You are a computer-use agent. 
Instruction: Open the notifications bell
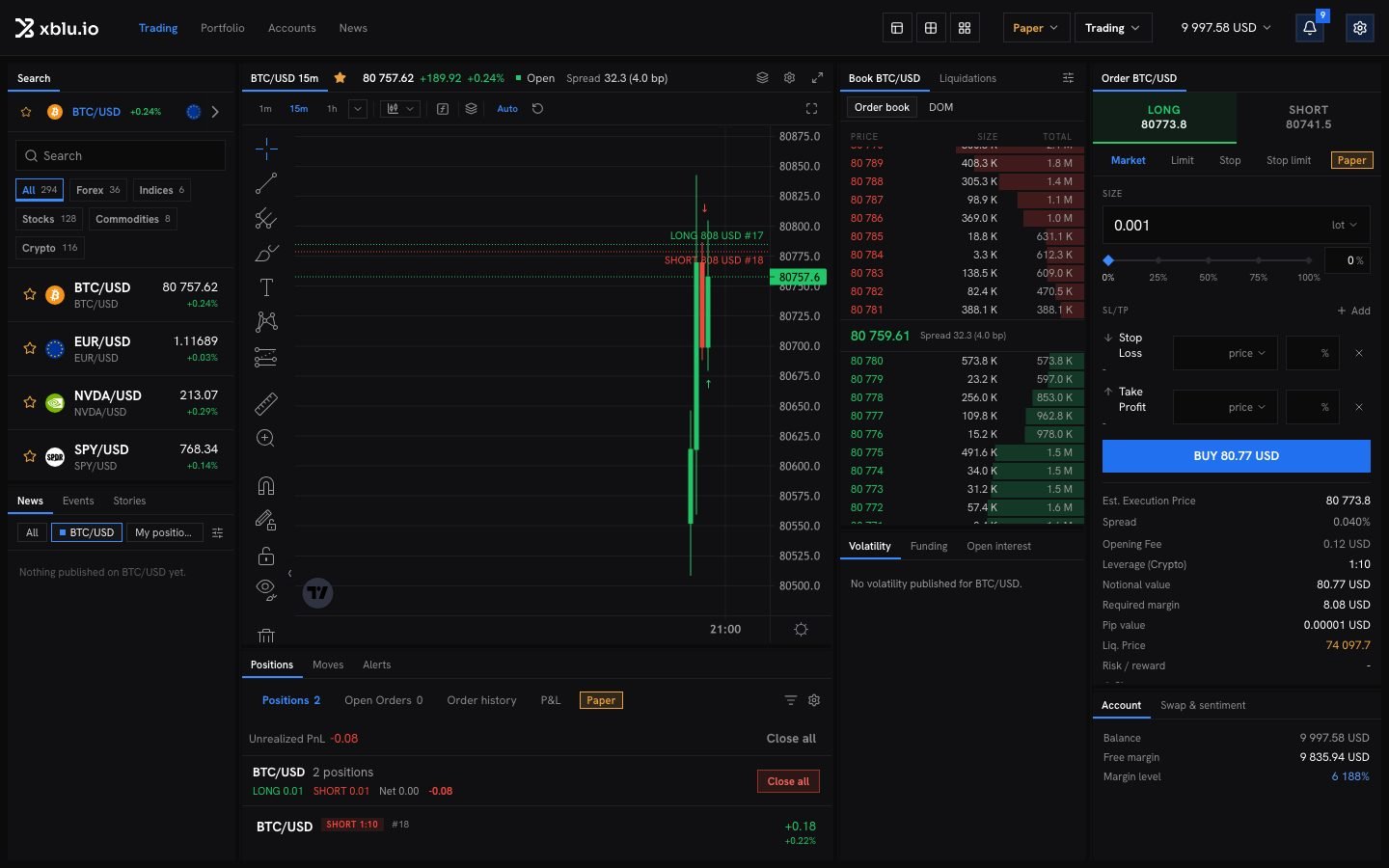[1310, 28]
